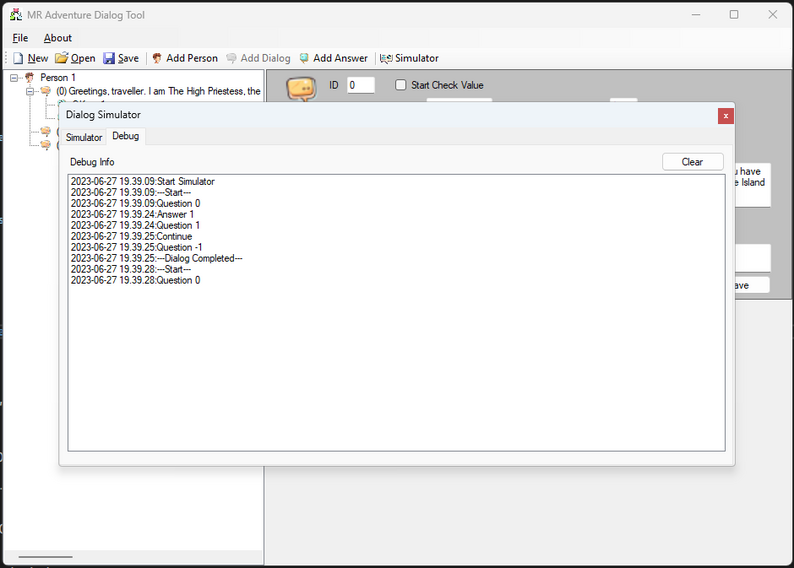Click the Debug Info label
This screenshot has height=568, width=794.
click(x=92, y=162)
